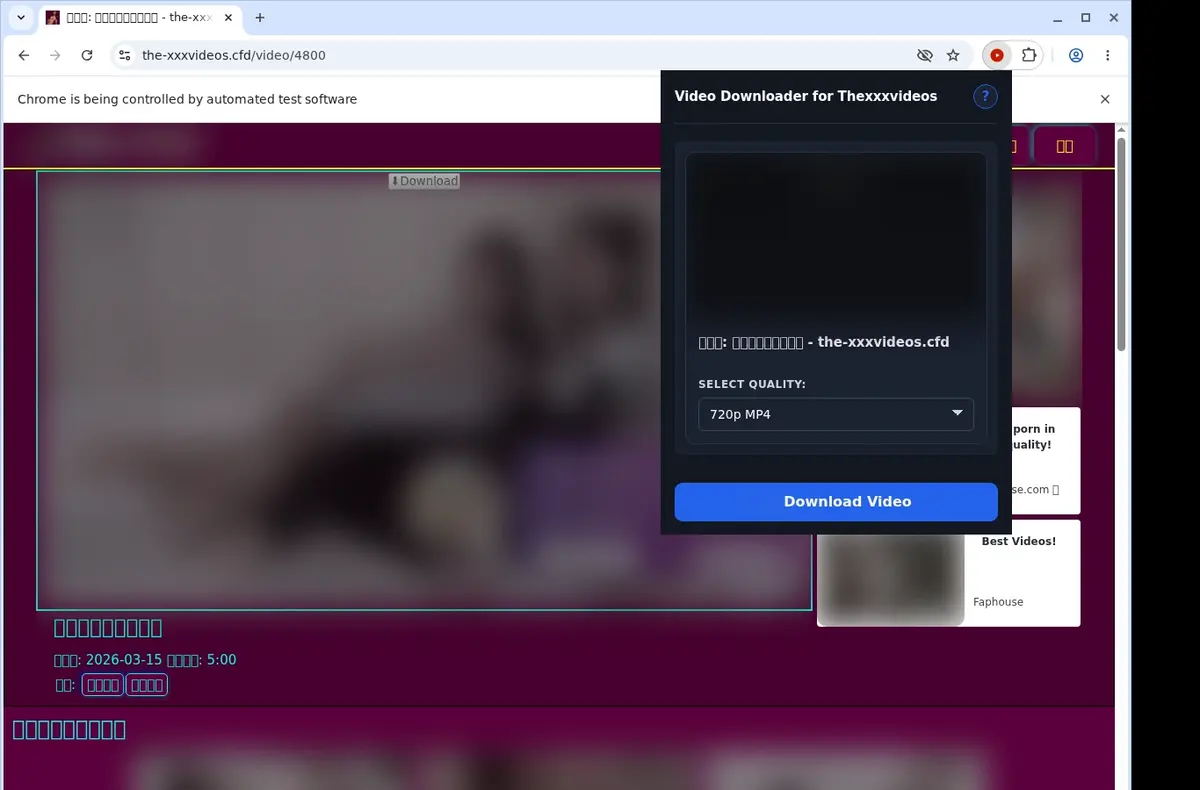Bookmark this page with the star icon

(953, 56)
